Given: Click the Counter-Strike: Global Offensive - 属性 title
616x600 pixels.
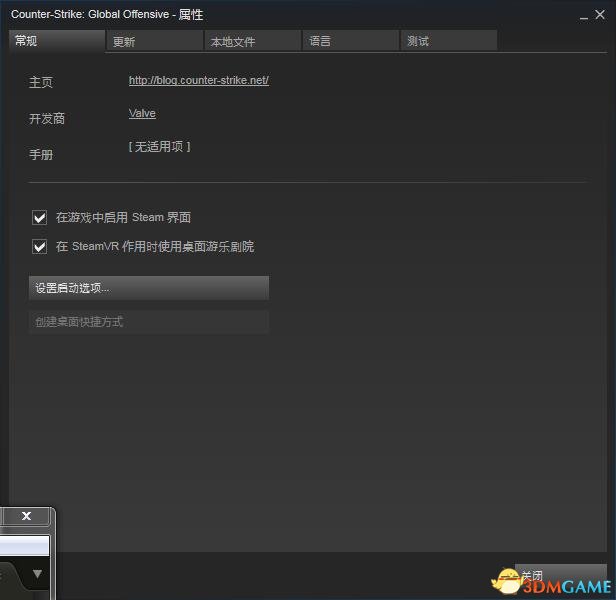Looking at the screenshot, I should 107,15.
